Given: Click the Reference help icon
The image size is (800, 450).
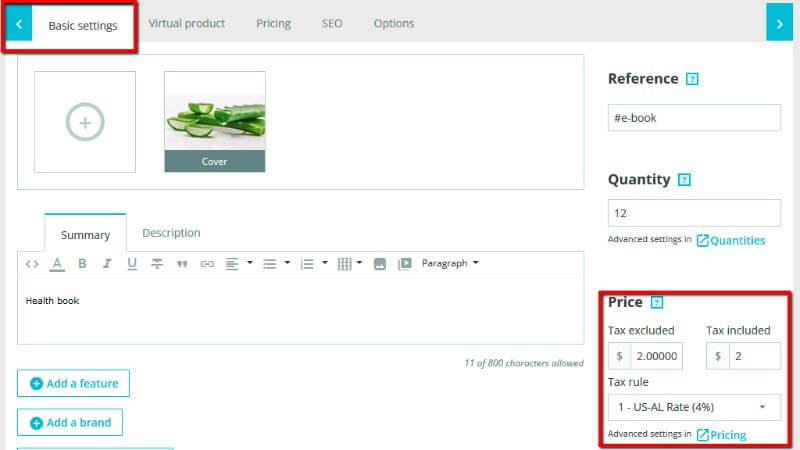Looking at the screenshot, I should point(692,79).
